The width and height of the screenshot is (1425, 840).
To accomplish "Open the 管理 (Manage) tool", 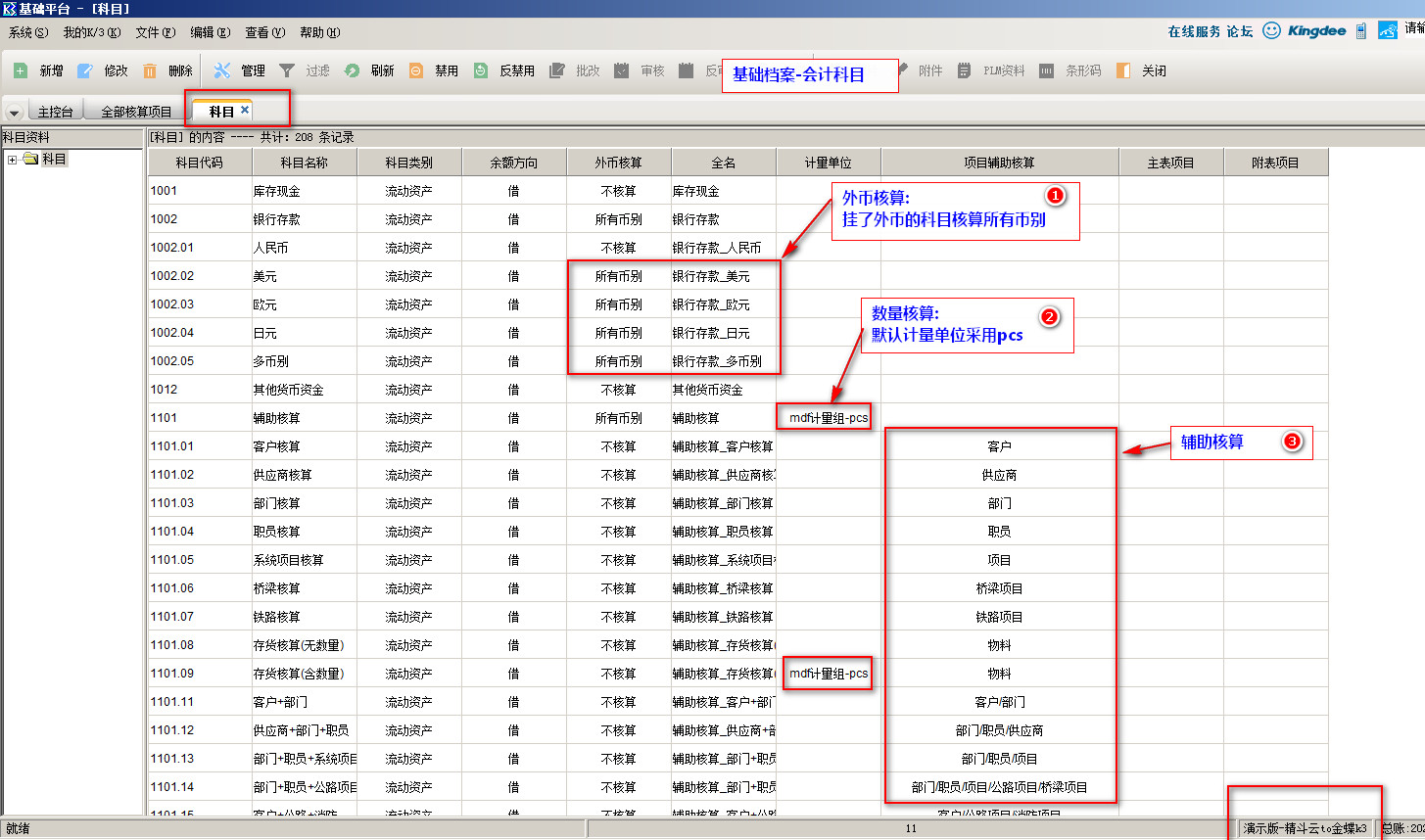I will 222,70.
